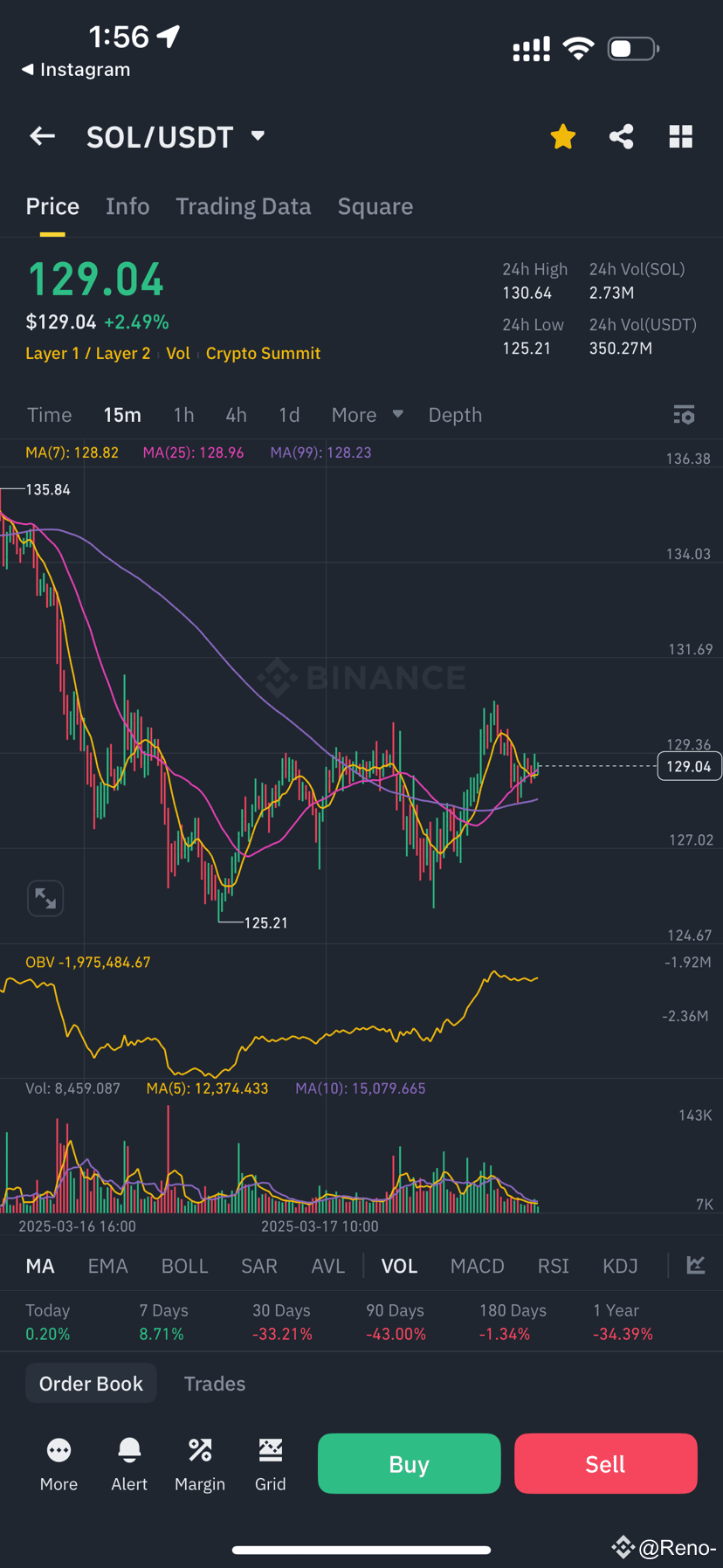
Task: Tap the MA(7): 128.82 label
Action: [72, 452]
